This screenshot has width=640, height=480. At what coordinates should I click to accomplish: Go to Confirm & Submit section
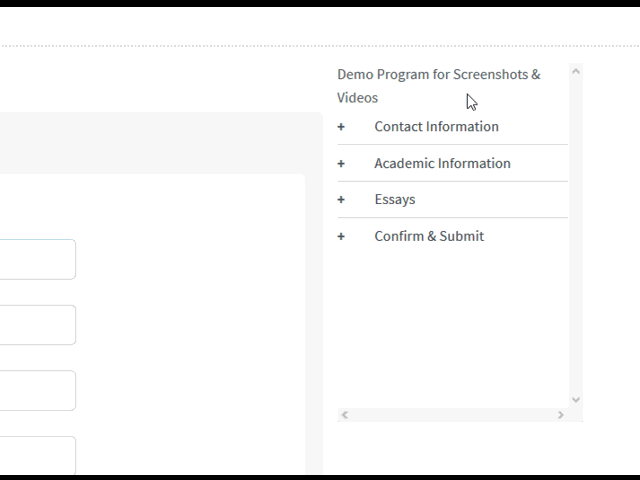429,236
